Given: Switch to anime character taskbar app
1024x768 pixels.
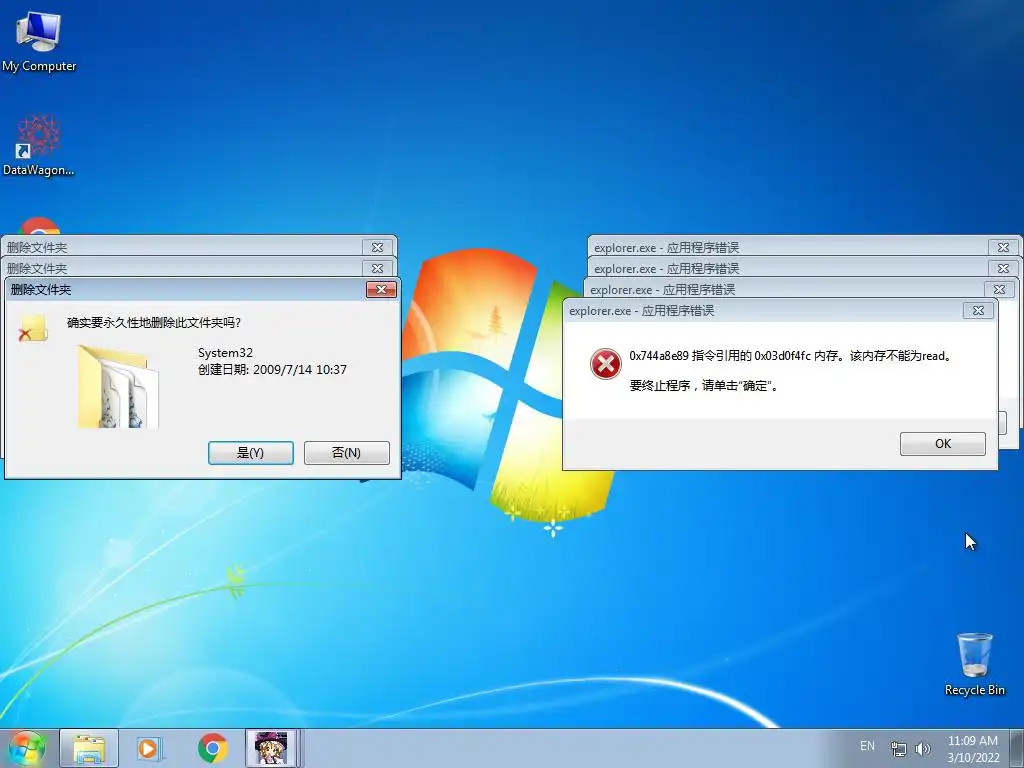Looking at the screenshot, I should [x=271, y=748].
